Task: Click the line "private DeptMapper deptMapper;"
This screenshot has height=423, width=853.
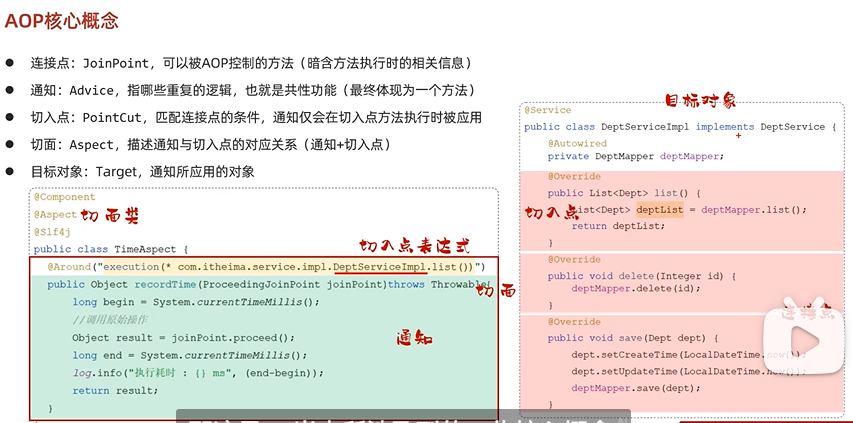Action: point(636,156)
